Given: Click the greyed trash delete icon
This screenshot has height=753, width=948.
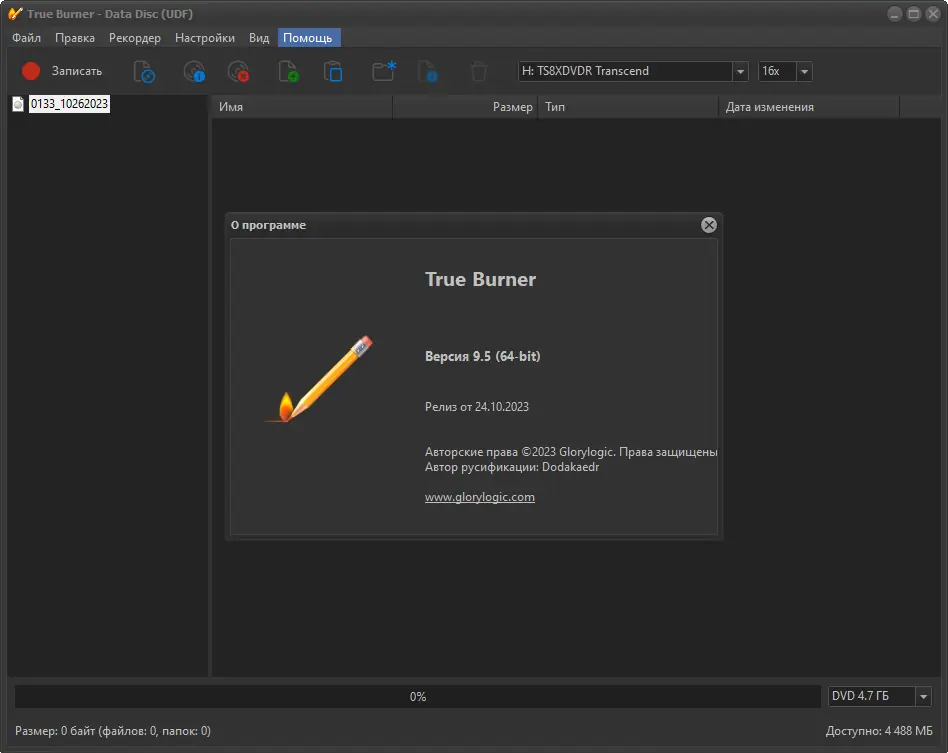Looking at the screenshot, I should click(479, 71).
